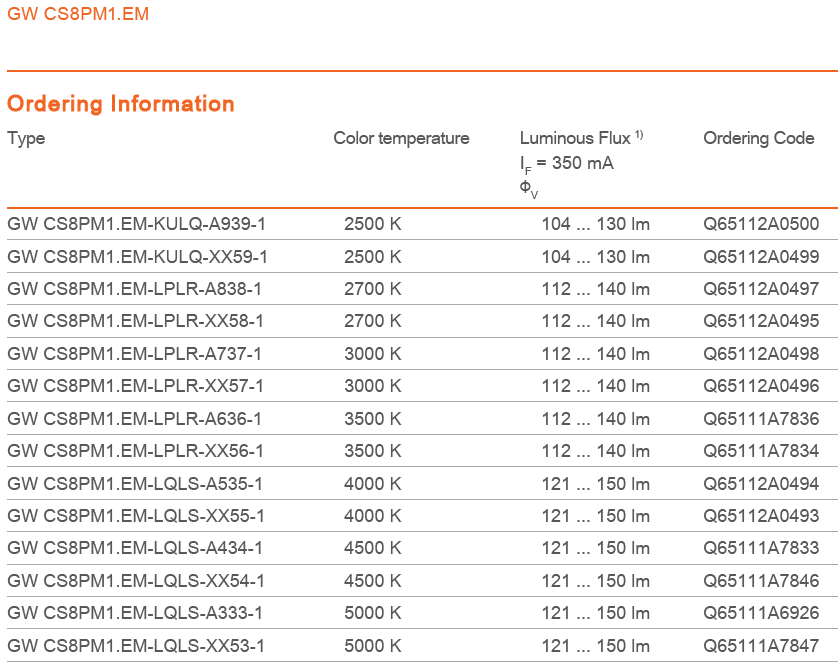Click the Luminous Flux column header
Image resolution: width=838 pixels, height=669 pixels.
(x=581, y=138)
